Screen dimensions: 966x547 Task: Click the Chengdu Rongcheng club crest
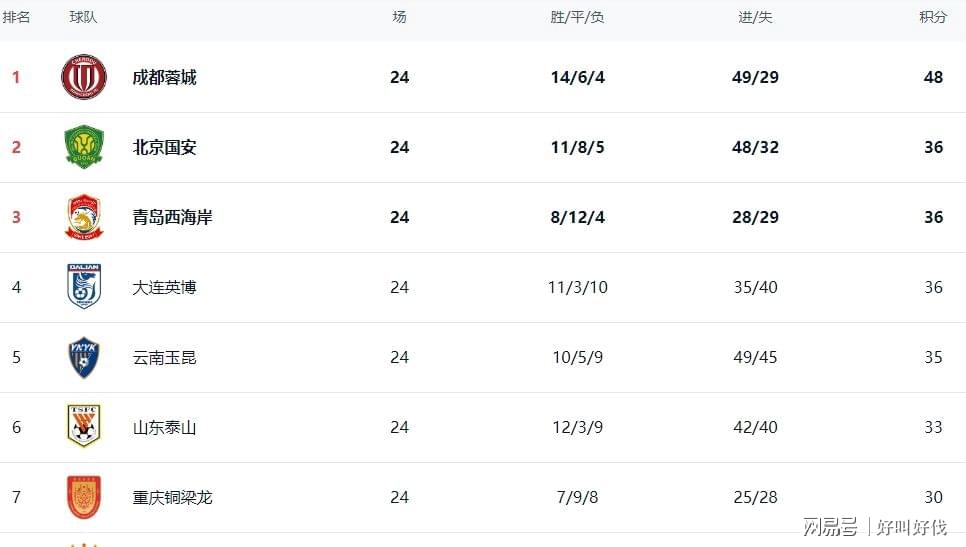84,77
